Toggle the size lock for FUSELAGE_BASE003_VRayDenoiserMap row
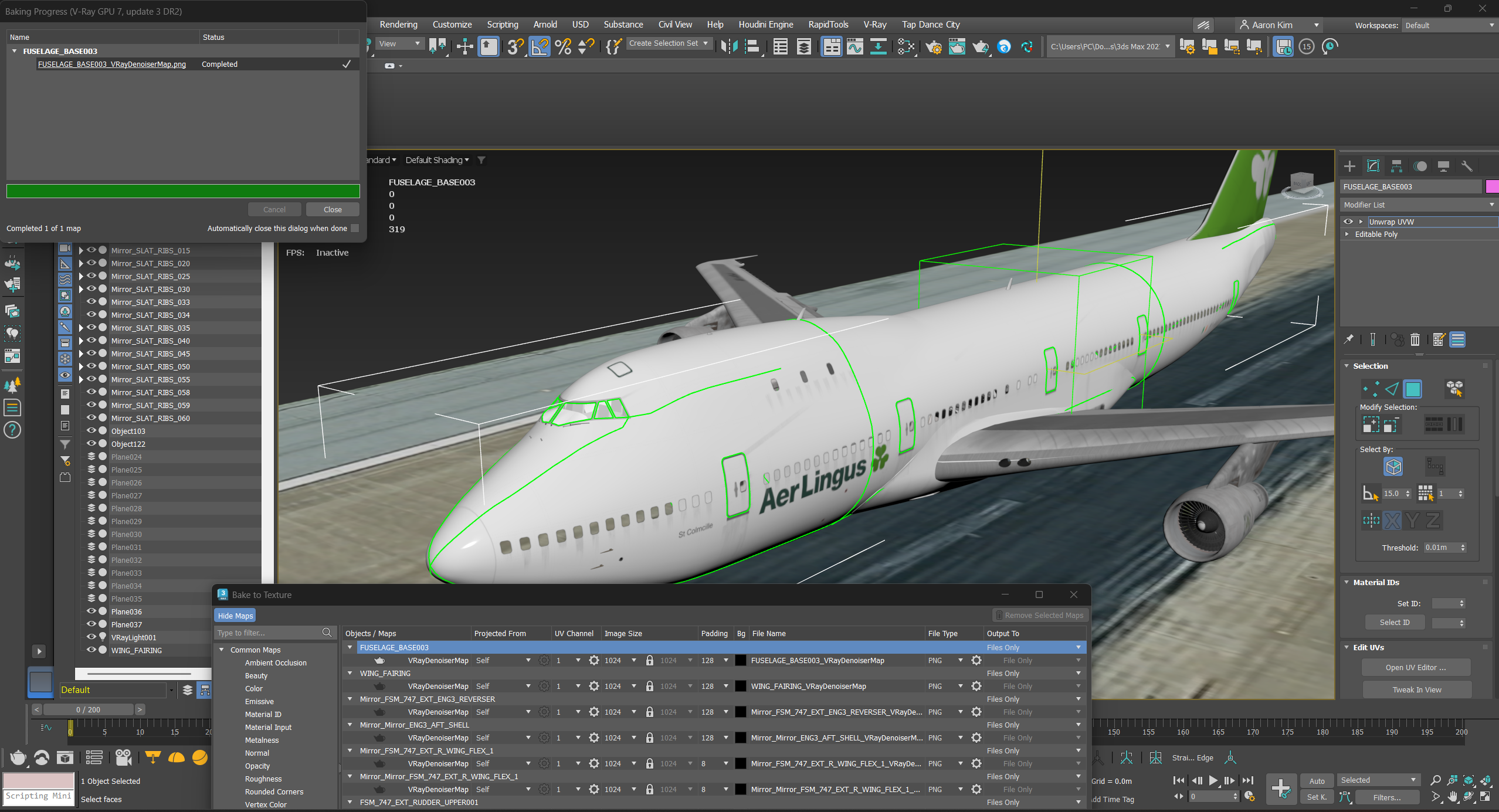This screenshot has height=812, width=1499. (x=650, y=660)
